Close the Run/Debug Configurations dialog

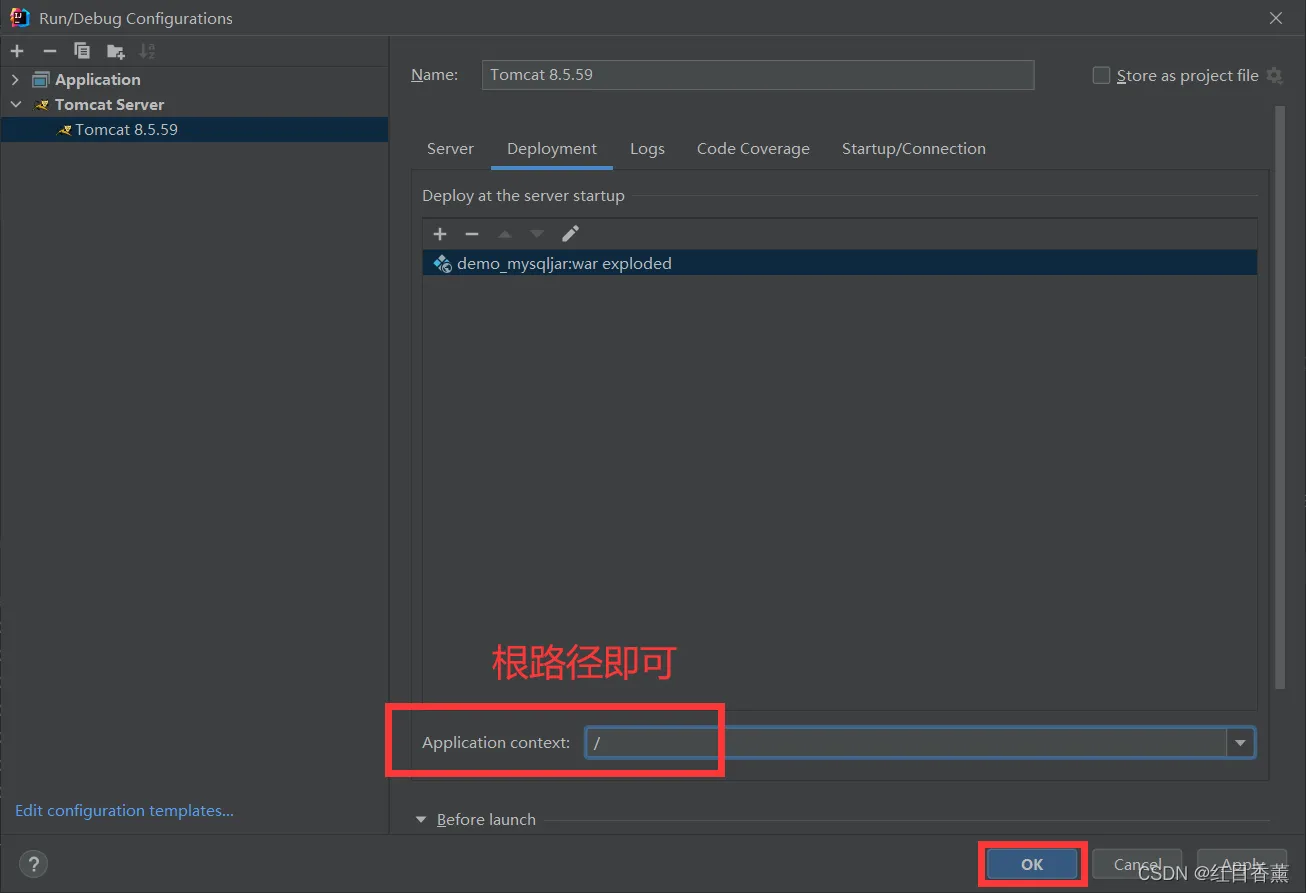coord(1275,18)
